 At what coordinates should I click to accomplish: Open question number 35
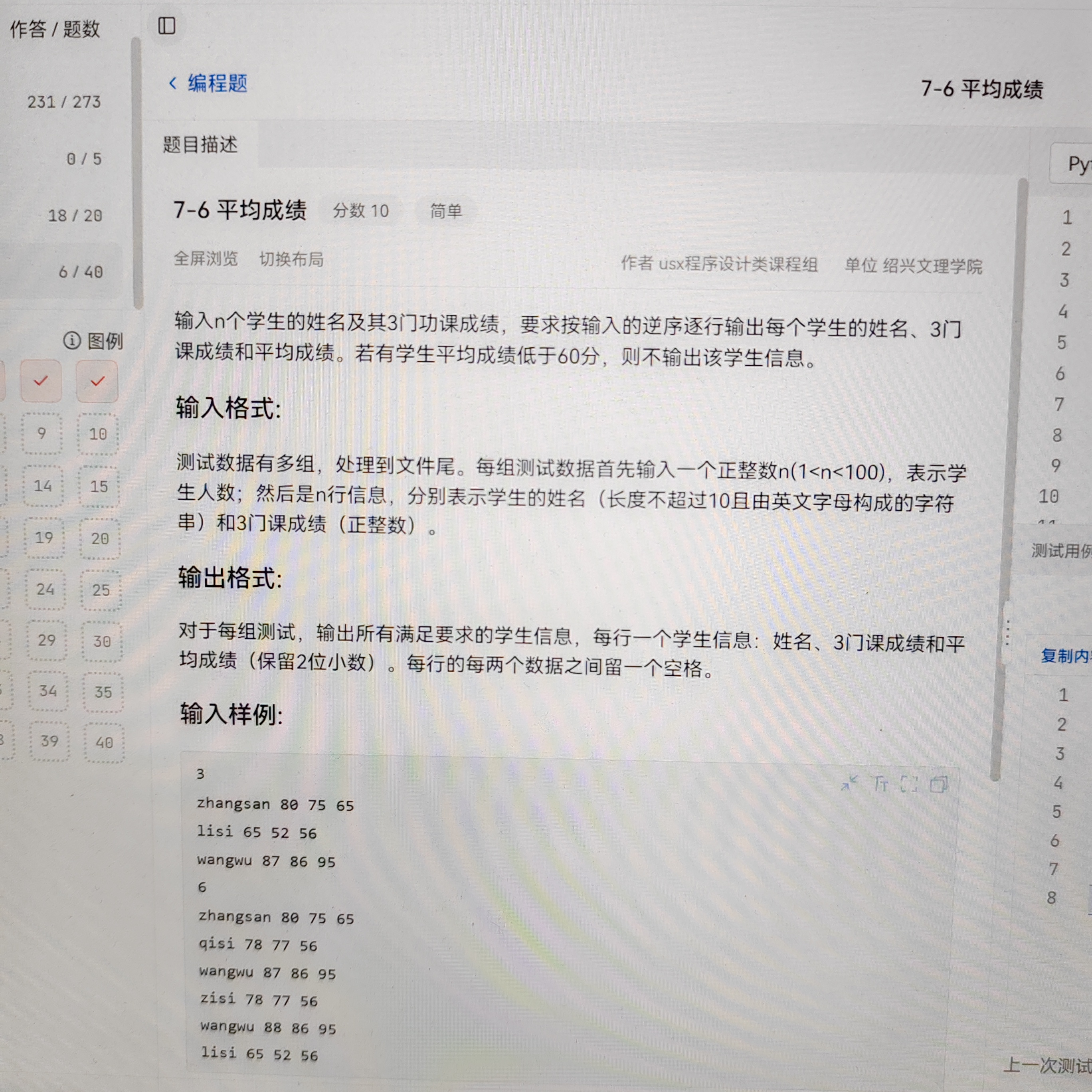[103, 692]
